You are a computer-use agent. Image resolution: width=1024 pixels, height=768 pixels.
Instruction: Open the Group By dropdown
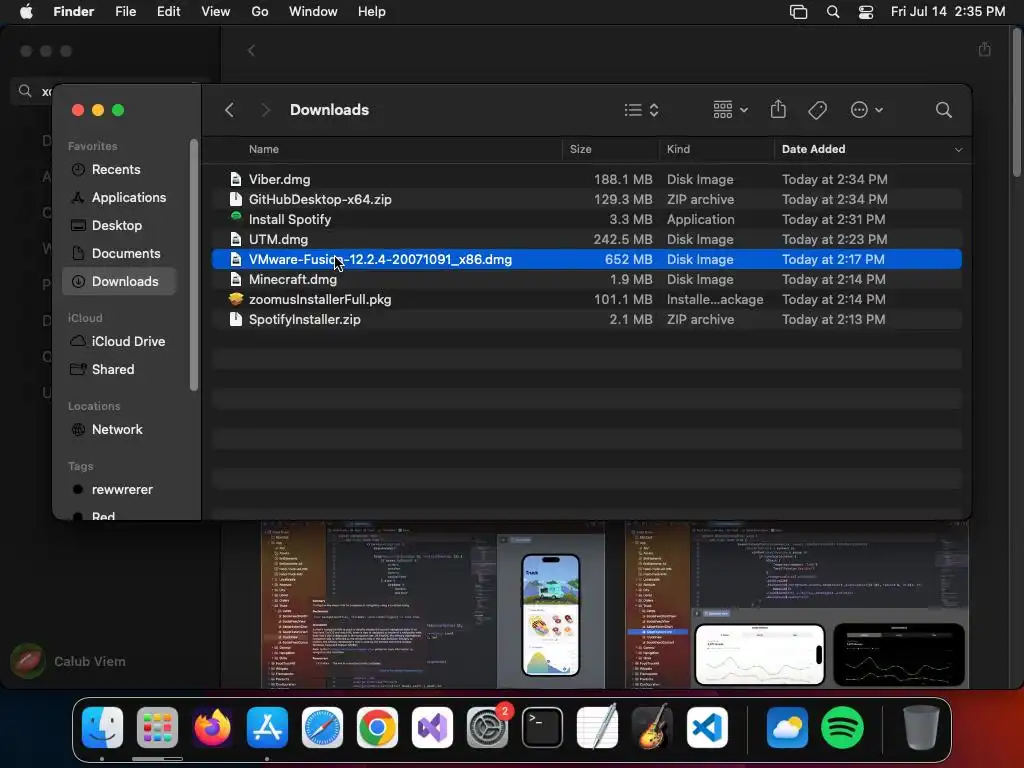(730, 110)
